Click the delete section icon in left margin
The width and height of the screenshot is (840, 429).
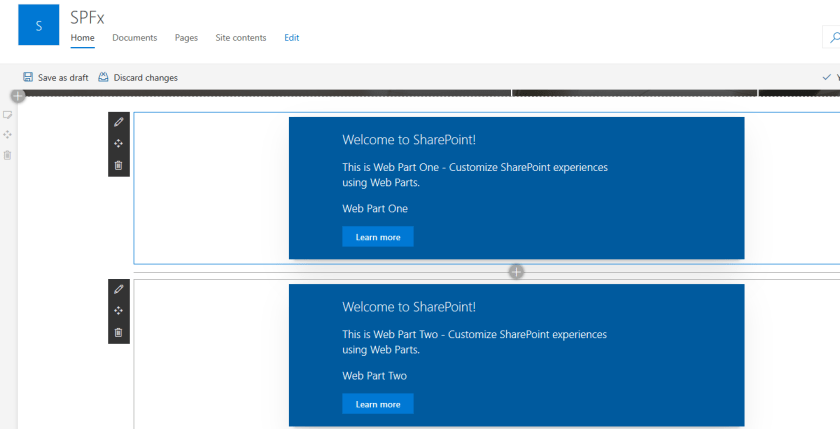[x=8, y=155]
